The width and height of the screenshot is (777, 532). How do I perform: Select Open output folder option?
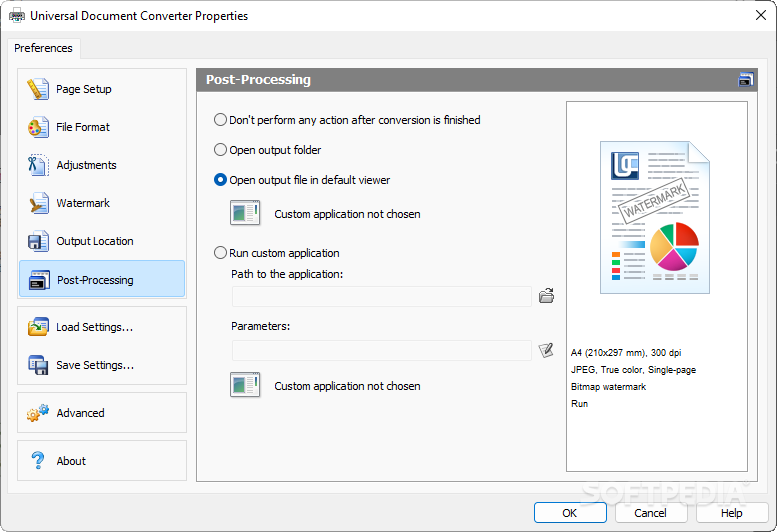pyautogui.click(x=268, y=150)
